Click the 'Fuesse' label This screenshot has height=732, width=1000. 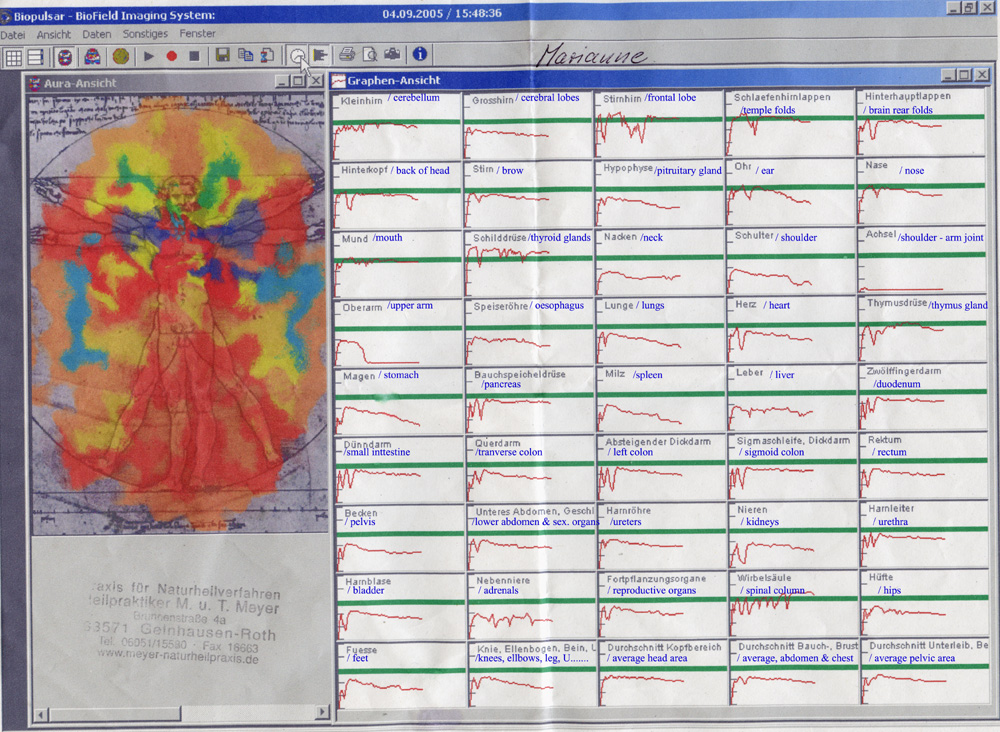362,650
